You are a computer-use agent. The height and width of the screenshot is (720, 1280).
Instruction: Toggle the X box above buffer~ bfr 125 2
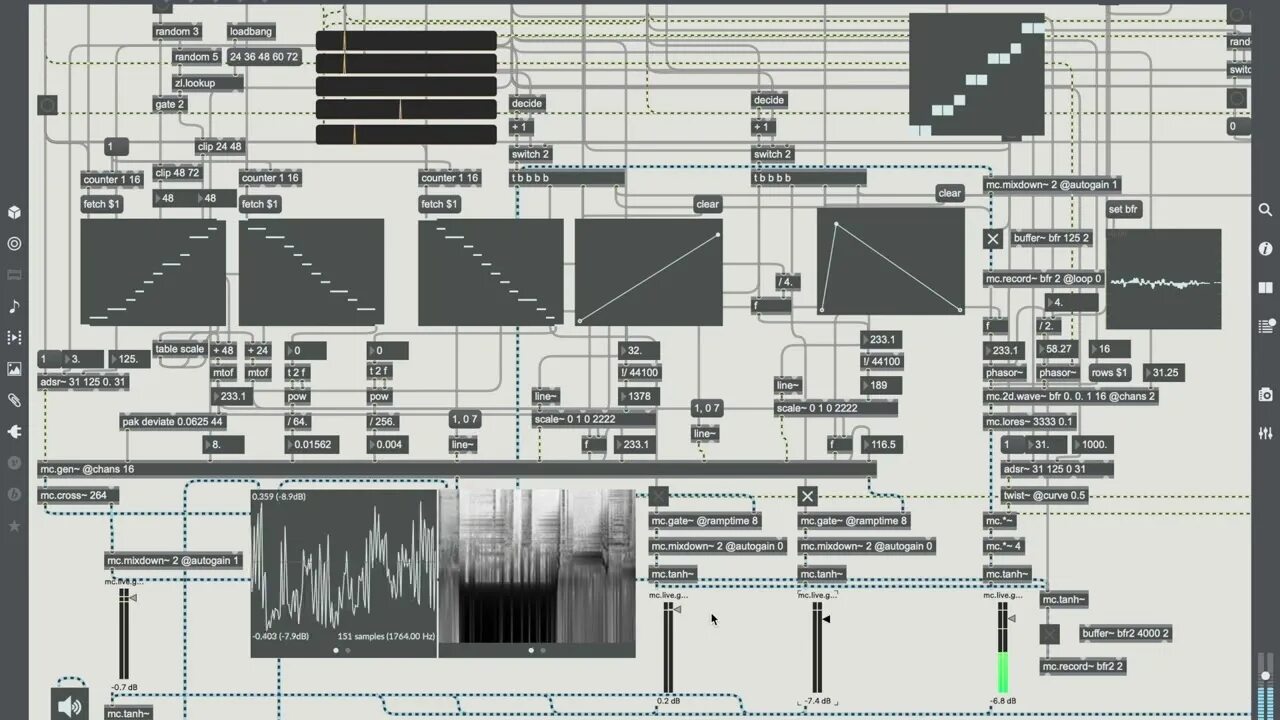click(x=992, y=239)
